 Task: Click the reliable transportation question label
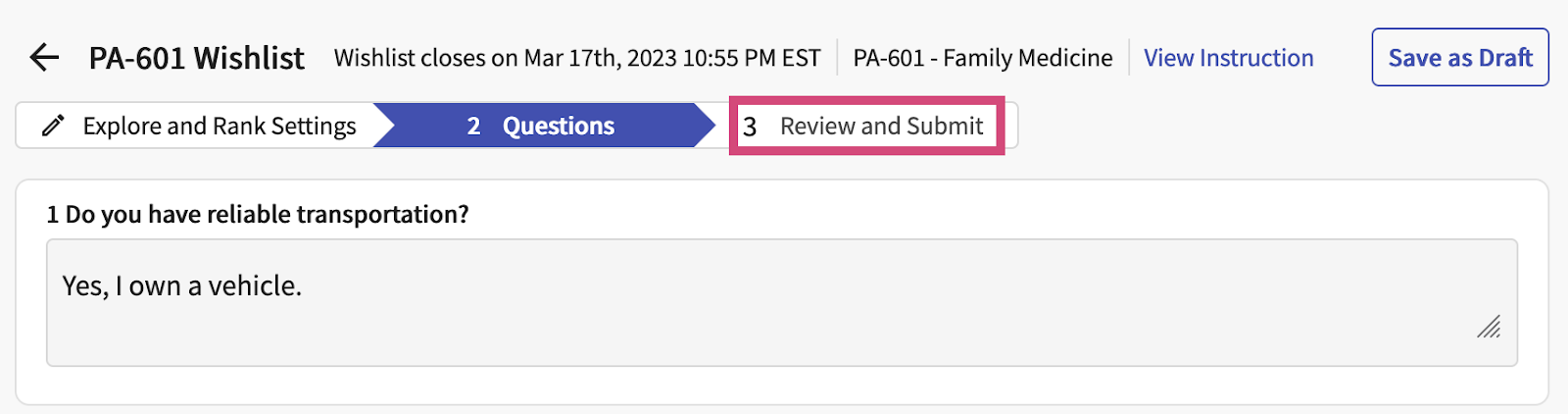[267, 214]
